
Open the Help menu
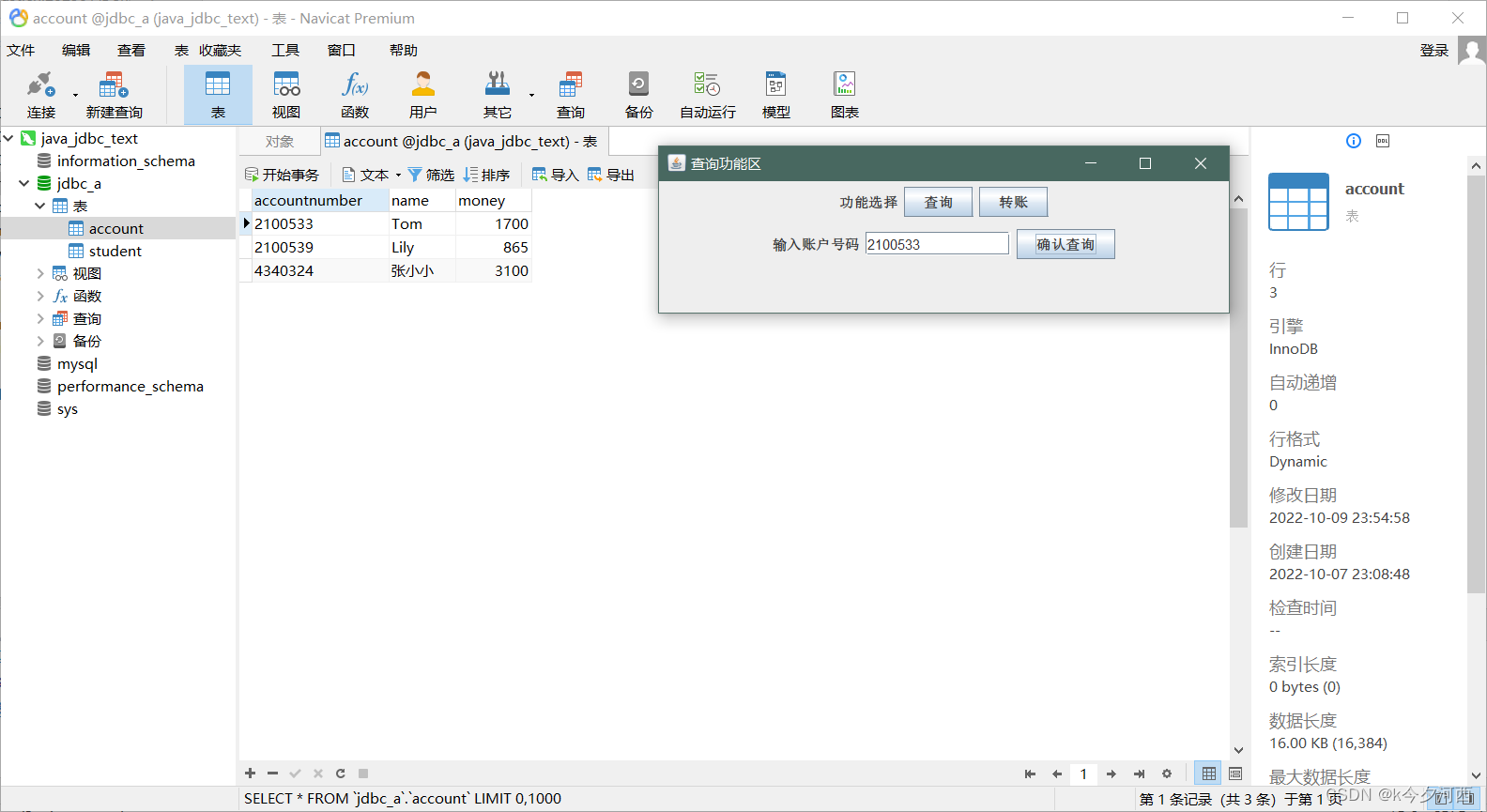point(404,50)
